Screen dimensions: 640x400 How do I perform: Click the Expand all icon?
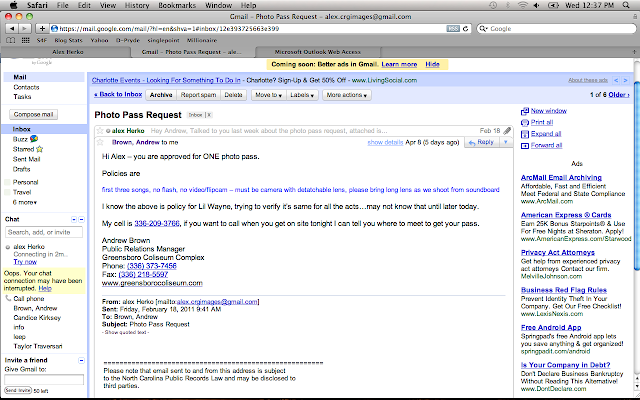coord(525,134)
